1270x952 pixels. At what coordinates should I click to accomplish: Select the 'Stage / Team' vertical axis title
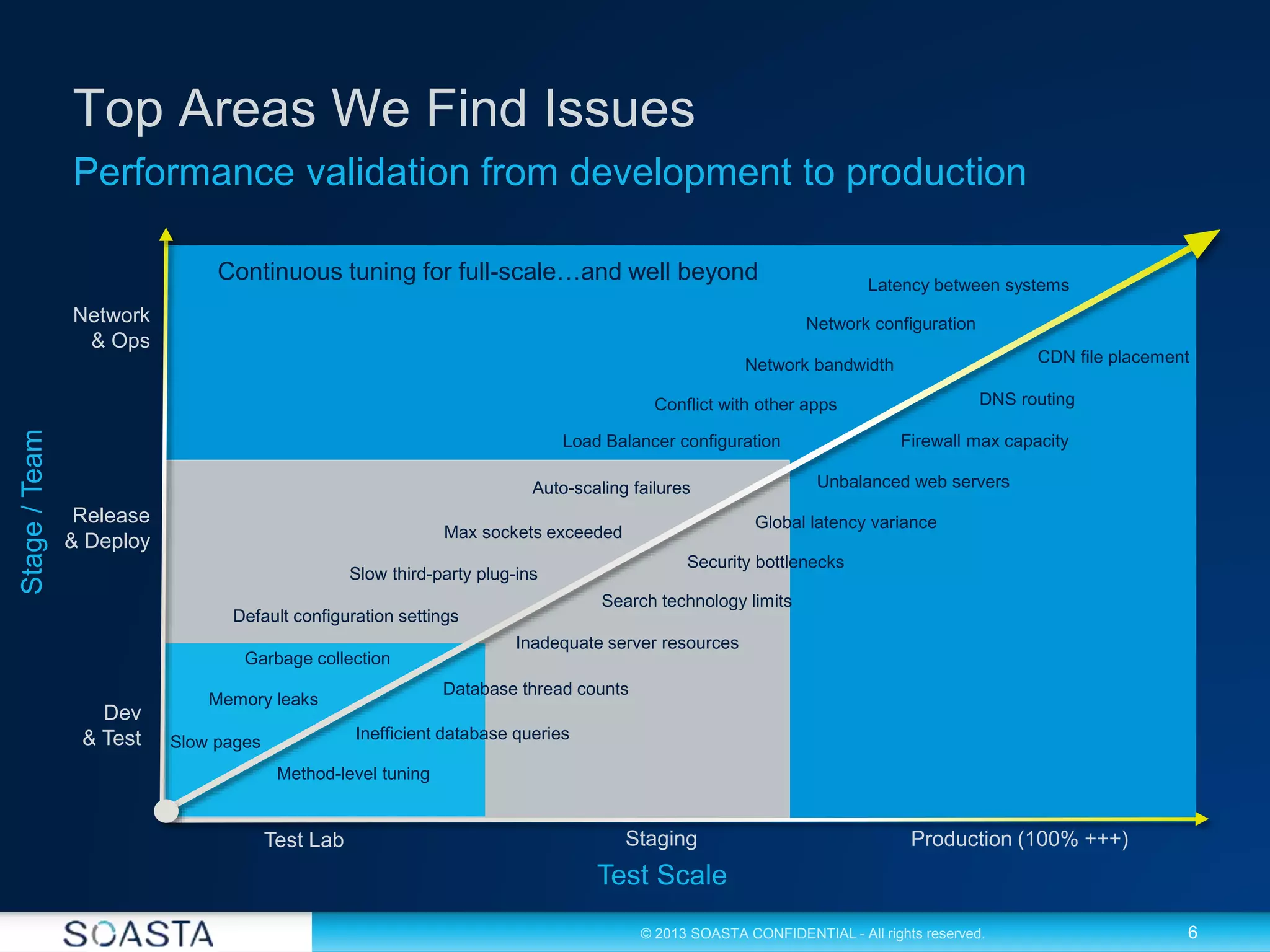(32, 511)
